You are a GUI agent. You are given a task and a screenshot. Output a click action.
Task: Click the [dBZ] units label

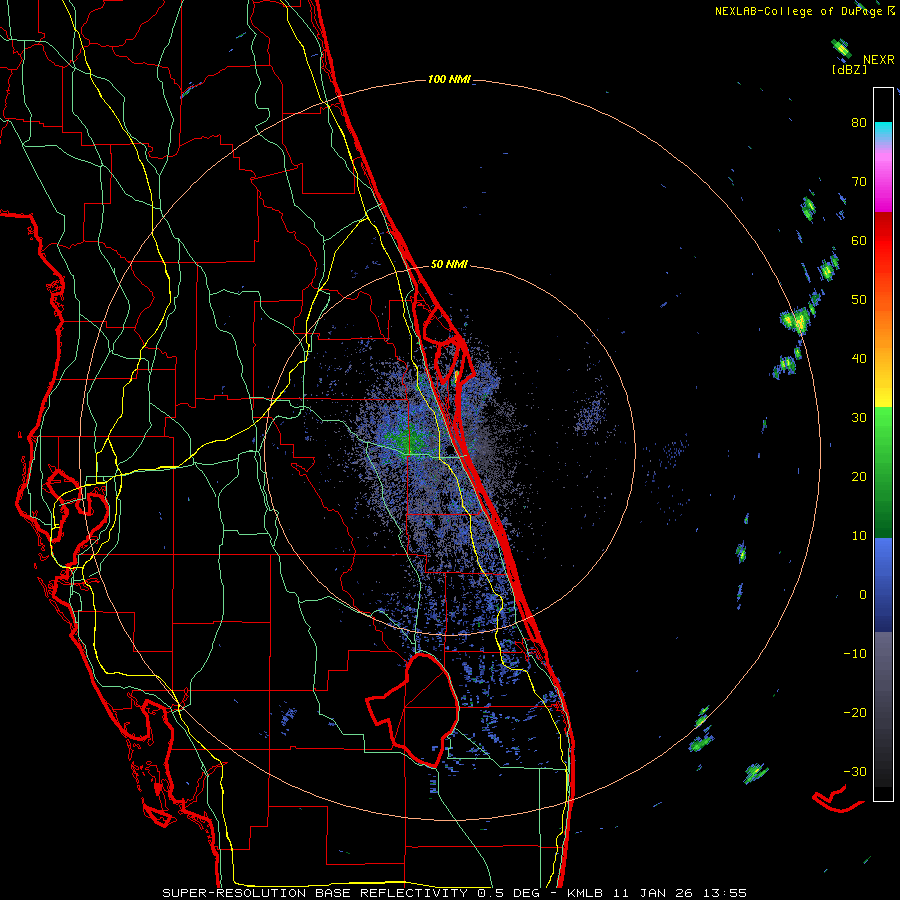(849, 70)
